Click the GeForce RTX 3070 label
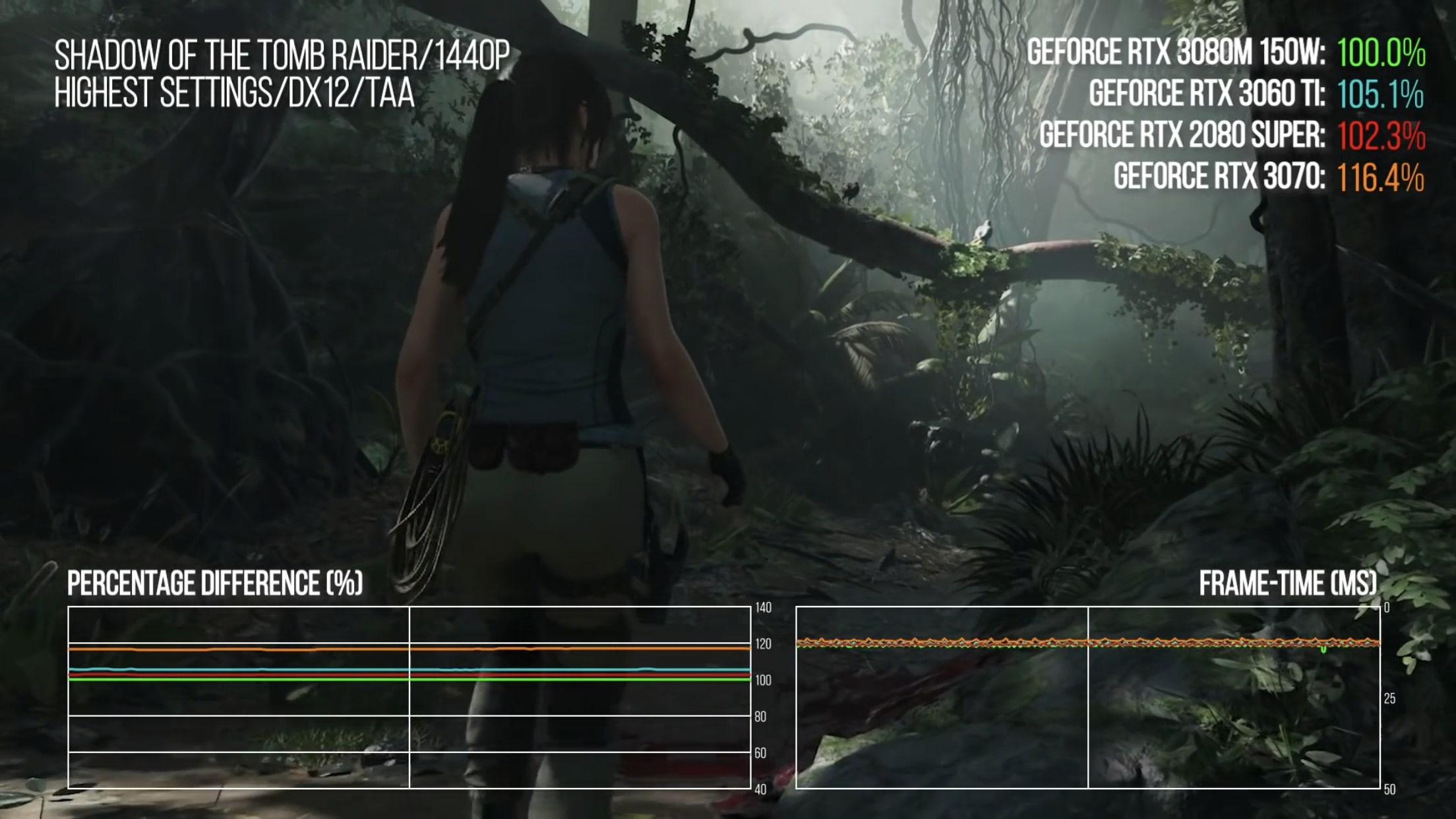Viewport: 1456px width, 819px height. coord(1219,177)
